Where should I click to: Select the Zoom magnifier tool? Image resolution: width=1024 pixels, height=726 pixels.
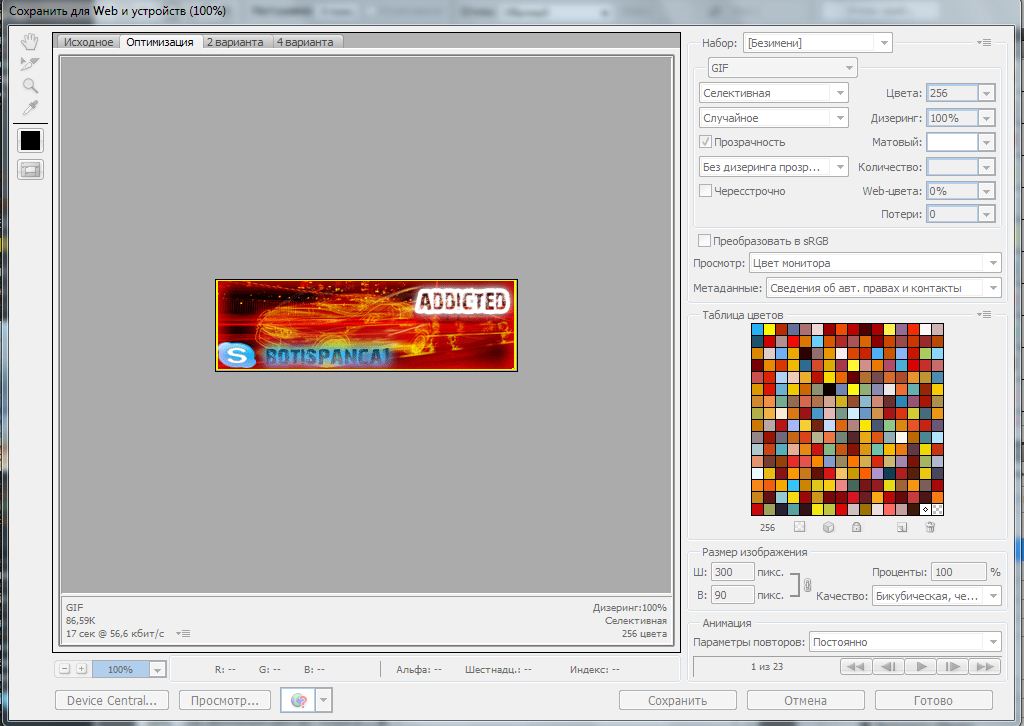[30, 86]
